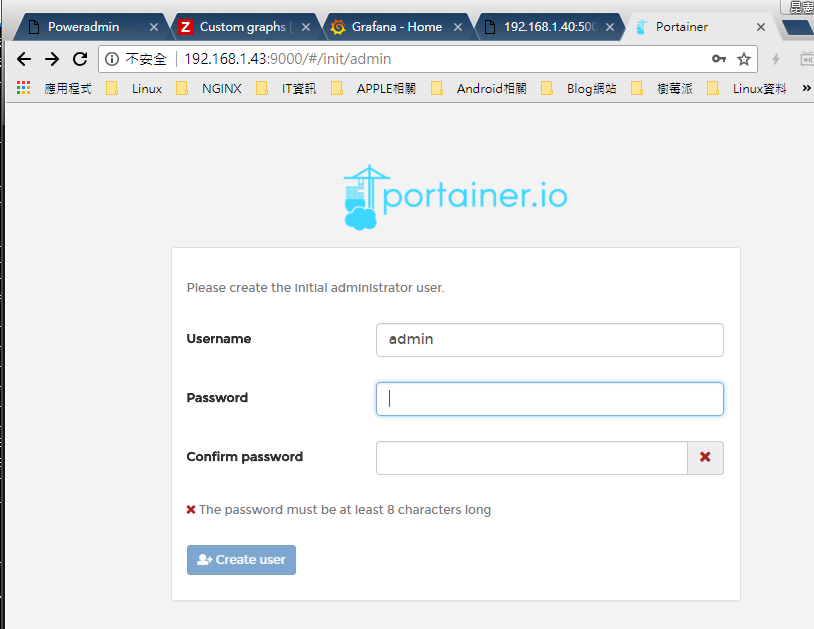This screenshot has height=629, width=814.
Task: Close the Custom graphs tab
Action: (x=306, y=27)
